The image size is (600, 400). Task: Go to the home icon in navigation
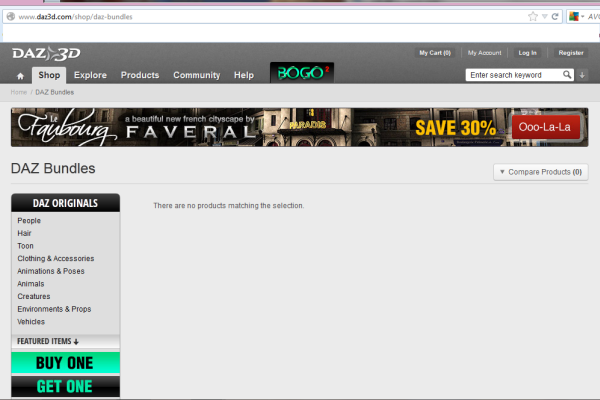(20, 76)
